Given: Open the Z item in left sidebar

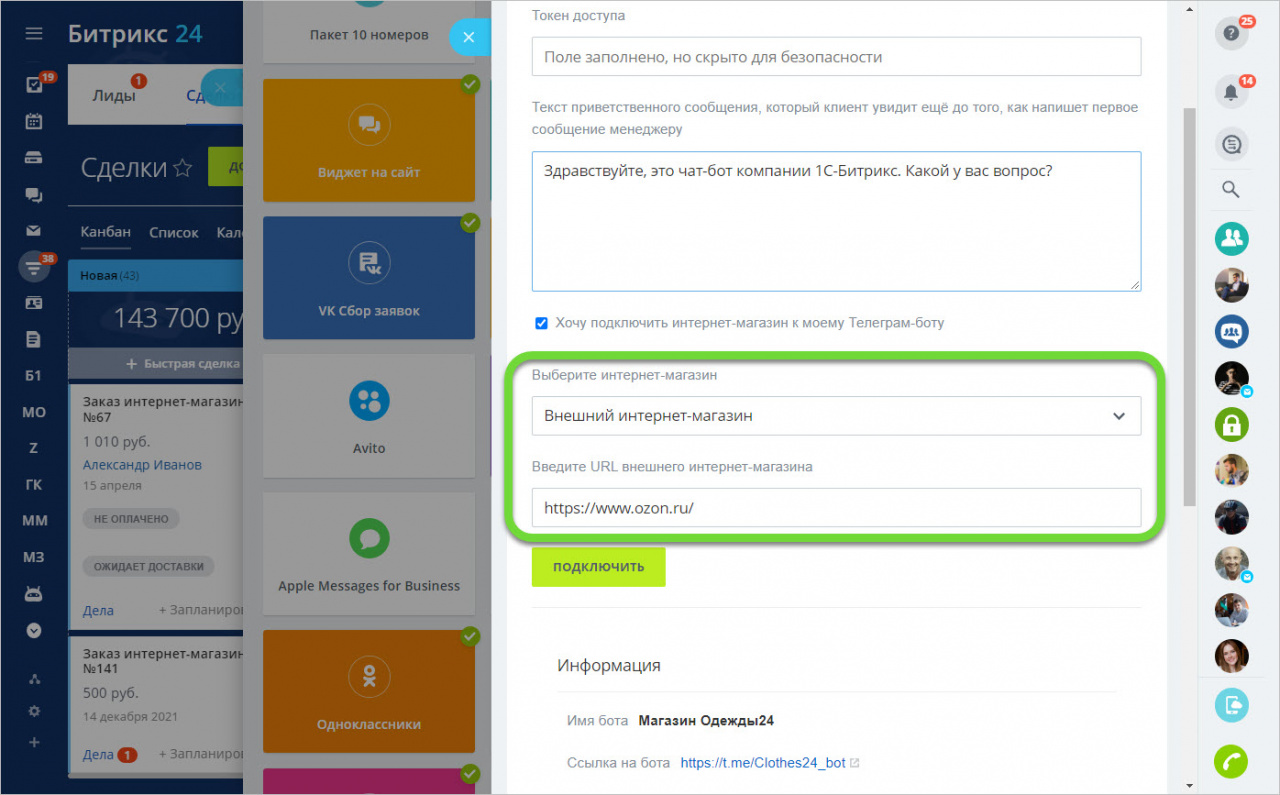Looking at the screenshot, I should tap(34, 448).
